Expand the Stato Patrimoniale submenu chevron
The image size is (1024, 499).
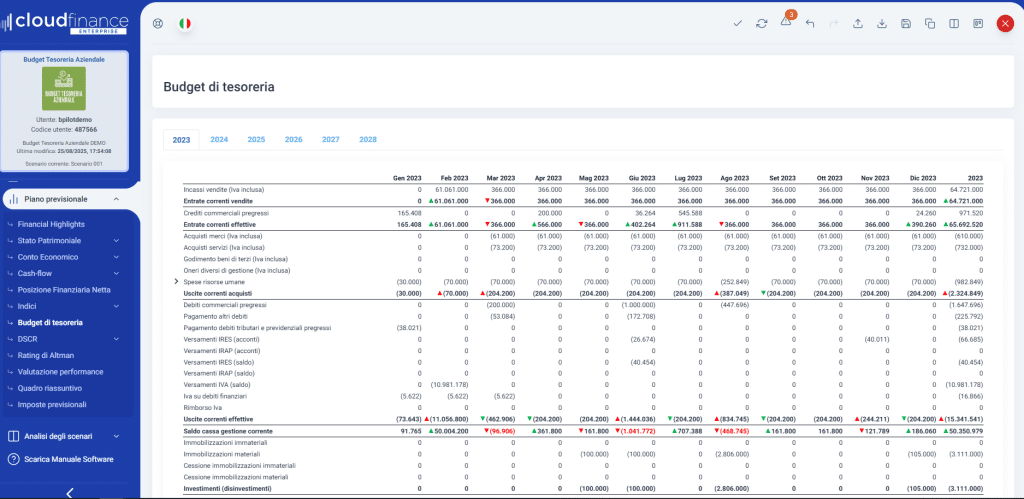tap(116, 240)
